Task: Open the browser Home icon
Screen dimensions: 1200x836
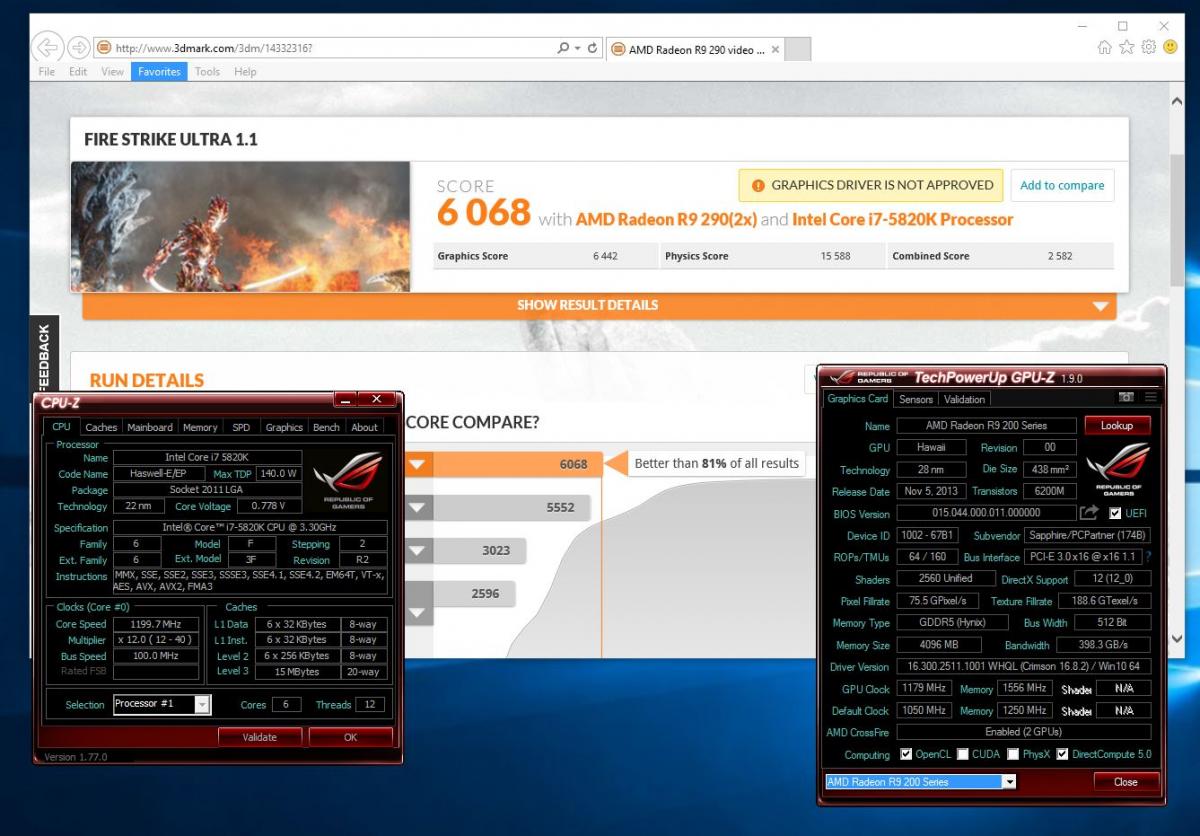Action: 1105,47
